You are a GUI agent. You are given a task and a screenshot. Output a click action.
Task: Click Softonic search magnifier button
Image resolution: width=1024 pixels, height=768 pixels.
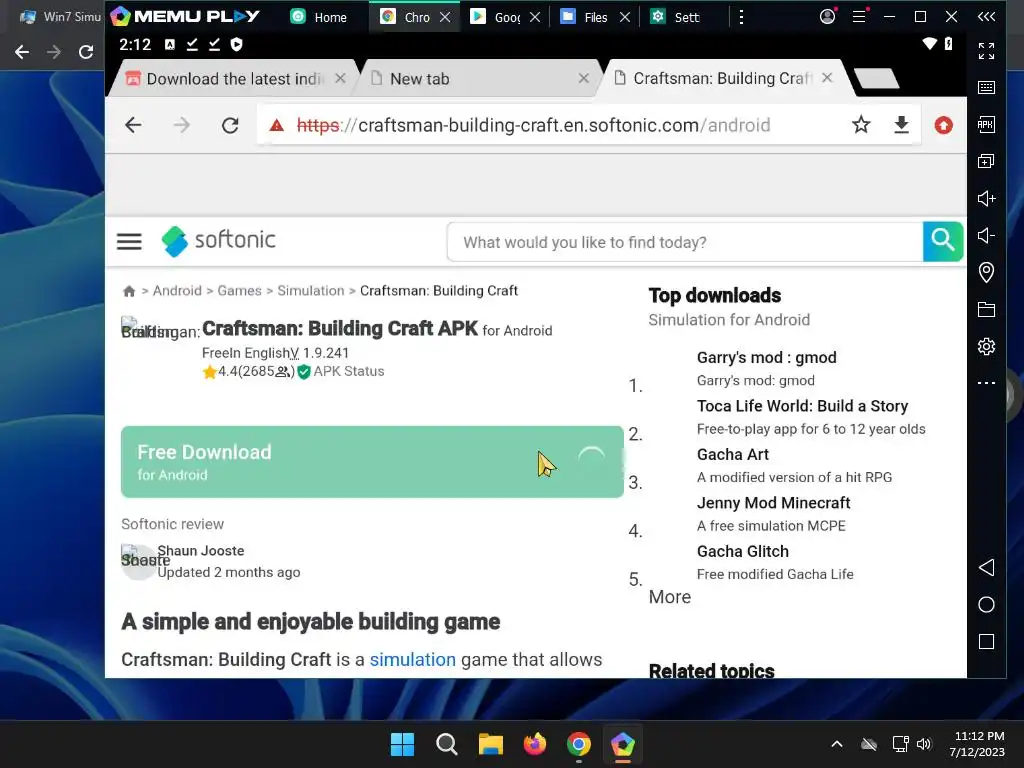(x=942, y=241)
